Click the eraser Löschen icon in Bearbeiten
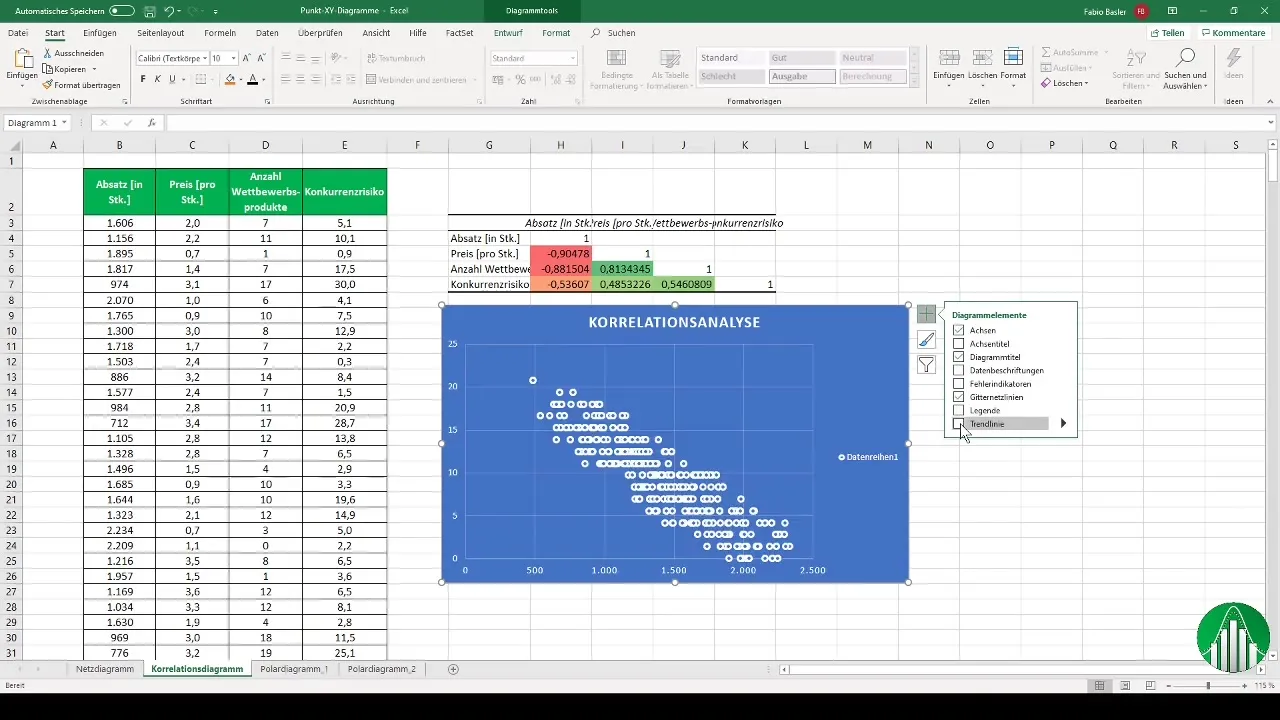 pos(1046,83)
